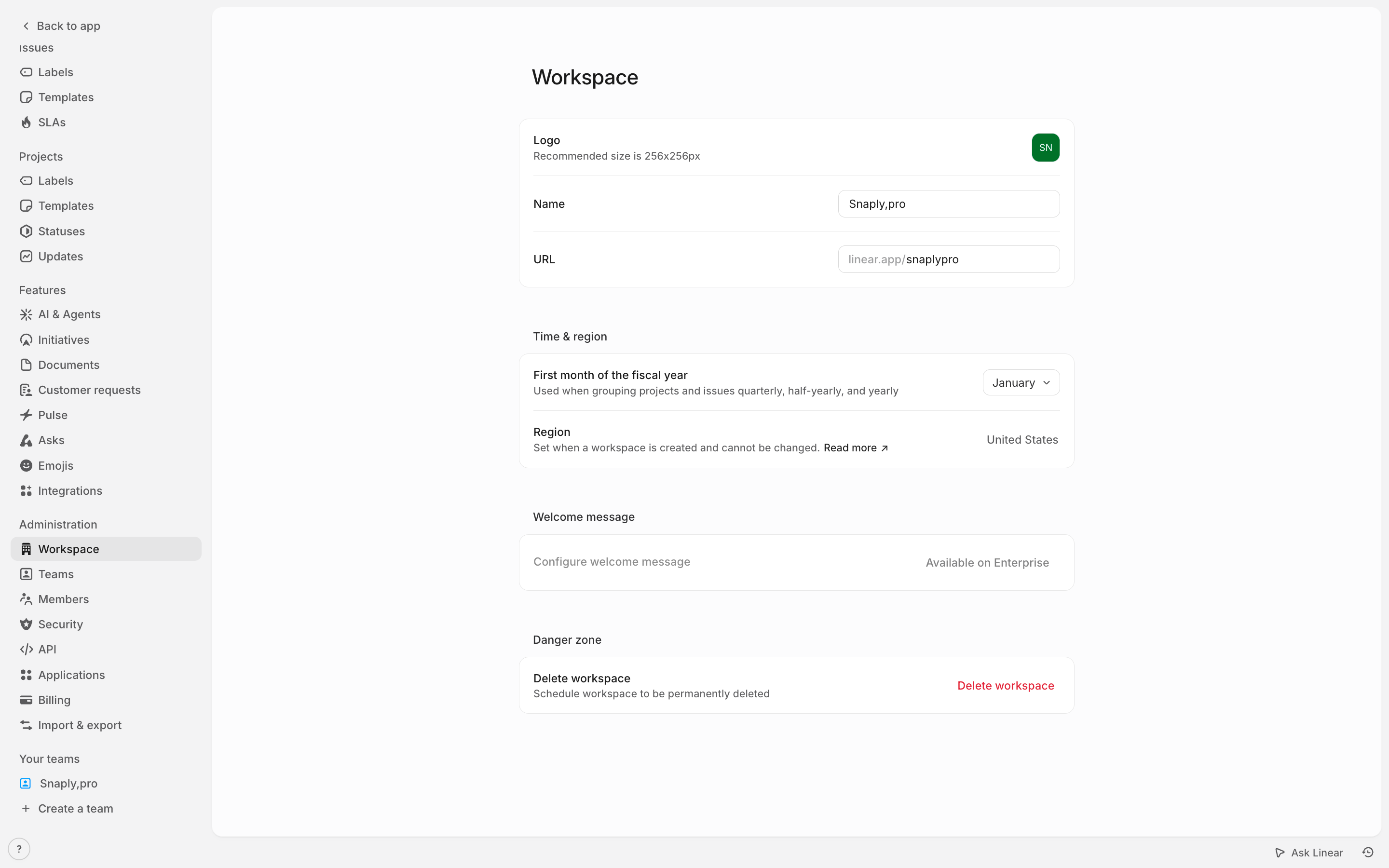Click the green SN workspace logo
This screenshot has width=1389, height=868.
(1045, 148)
